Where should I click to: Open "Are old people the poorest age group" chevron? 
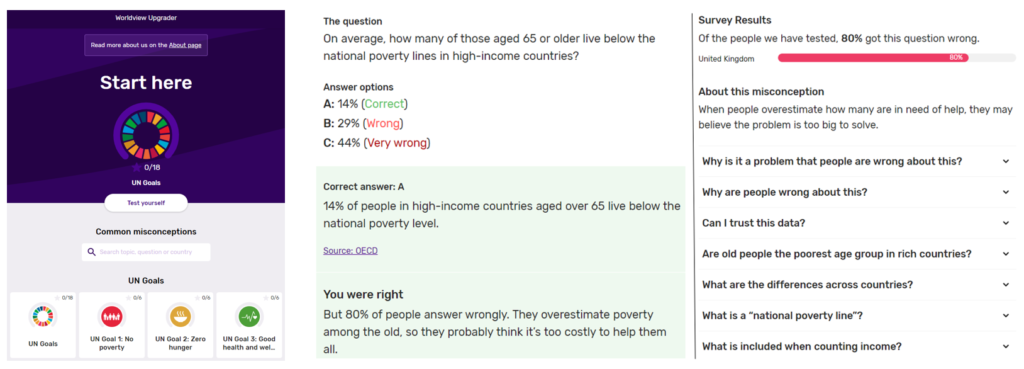coord(1006,253)
